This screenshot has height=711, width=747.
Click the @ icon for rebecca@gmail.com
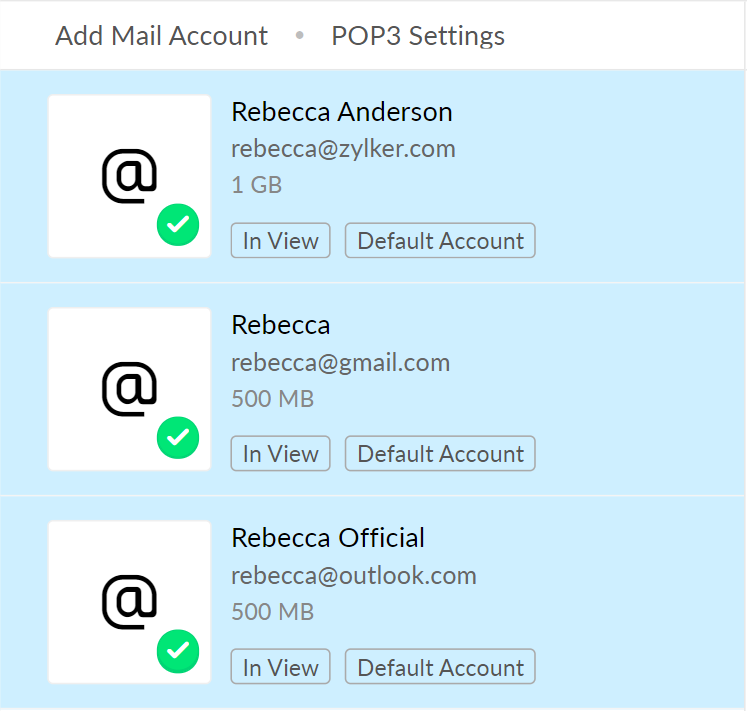(129, 389)
